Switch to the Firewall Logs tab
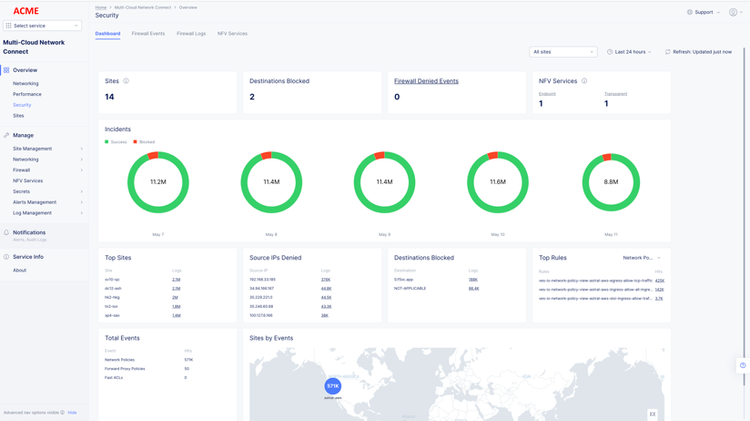750x421 pixels. [191, 34]
